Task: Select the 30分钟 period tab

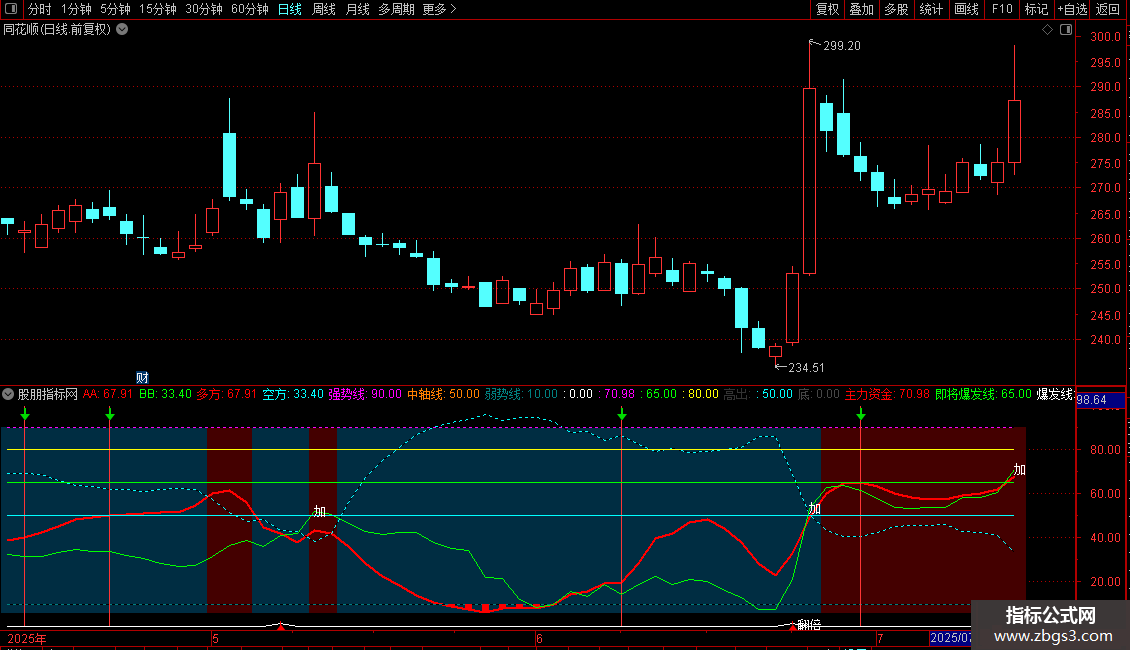Action: [204, 9]
